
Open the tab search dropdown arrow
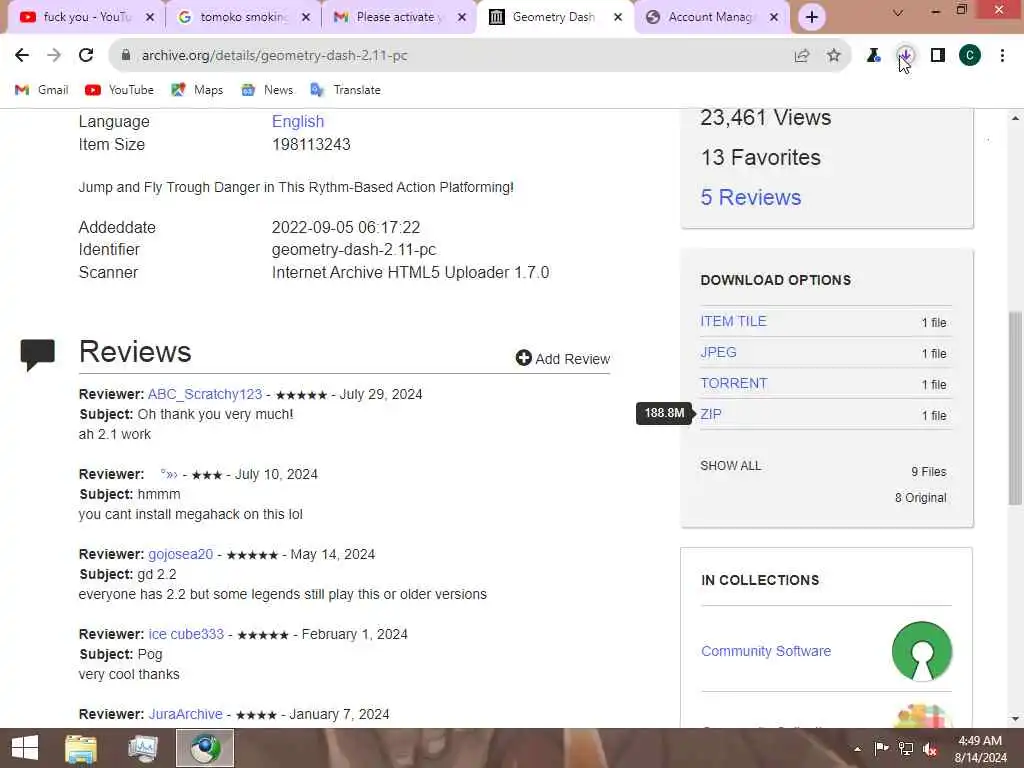898,12
